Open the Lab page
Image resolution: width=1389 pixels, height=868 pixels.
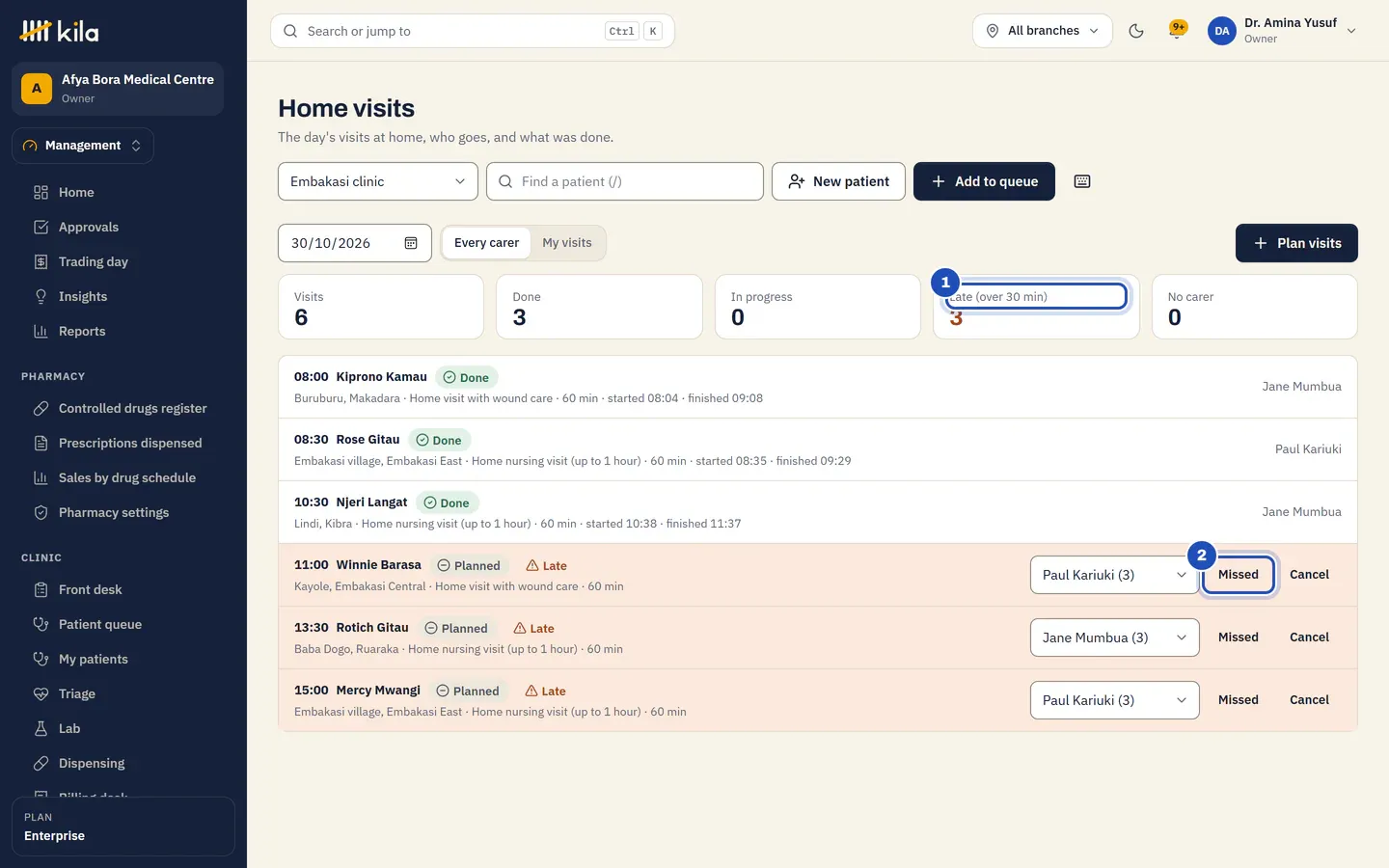pos(123,728)
